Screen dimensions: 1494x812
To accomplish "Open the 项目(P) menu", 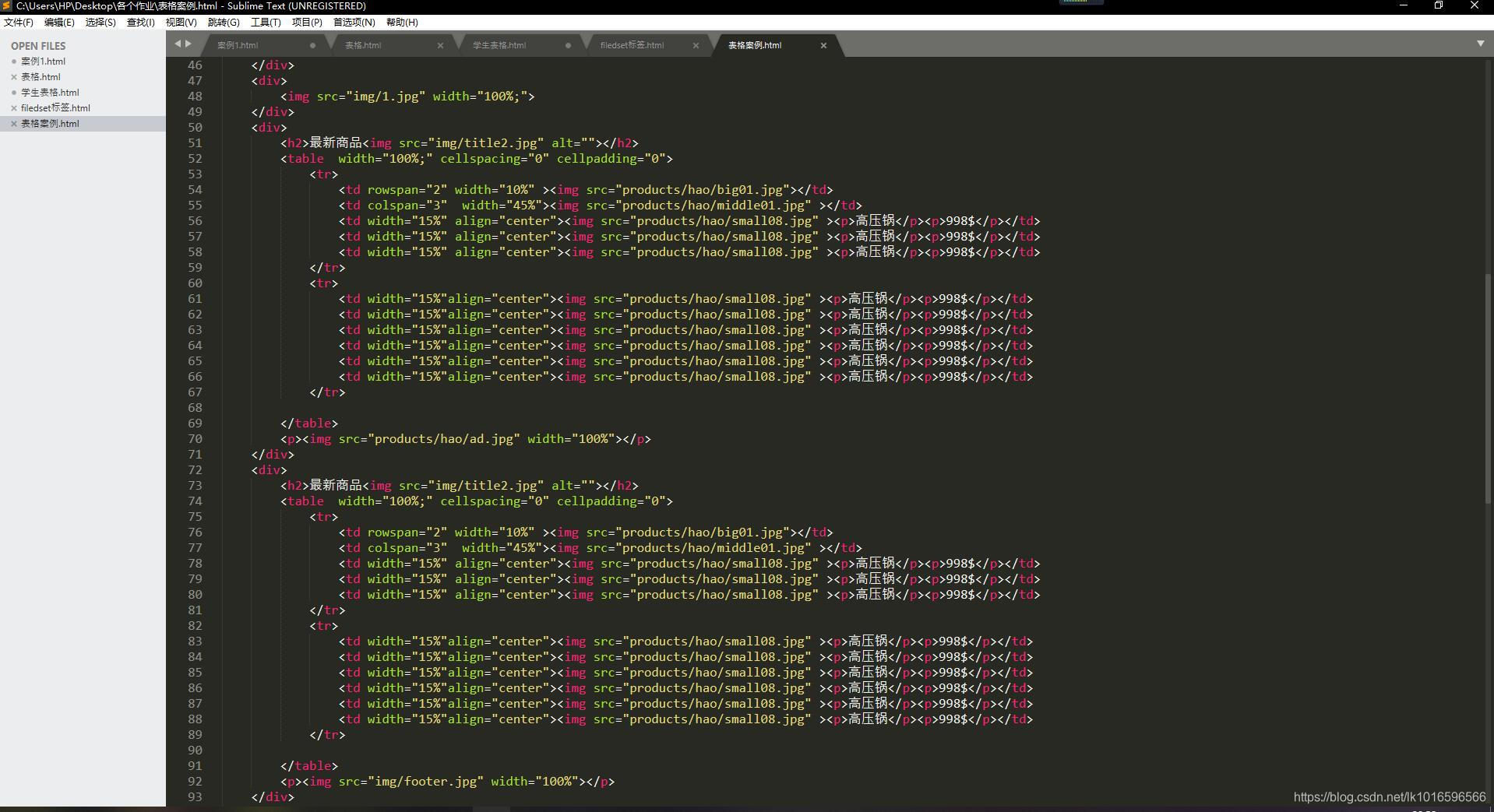I will [x=307, y=22].
